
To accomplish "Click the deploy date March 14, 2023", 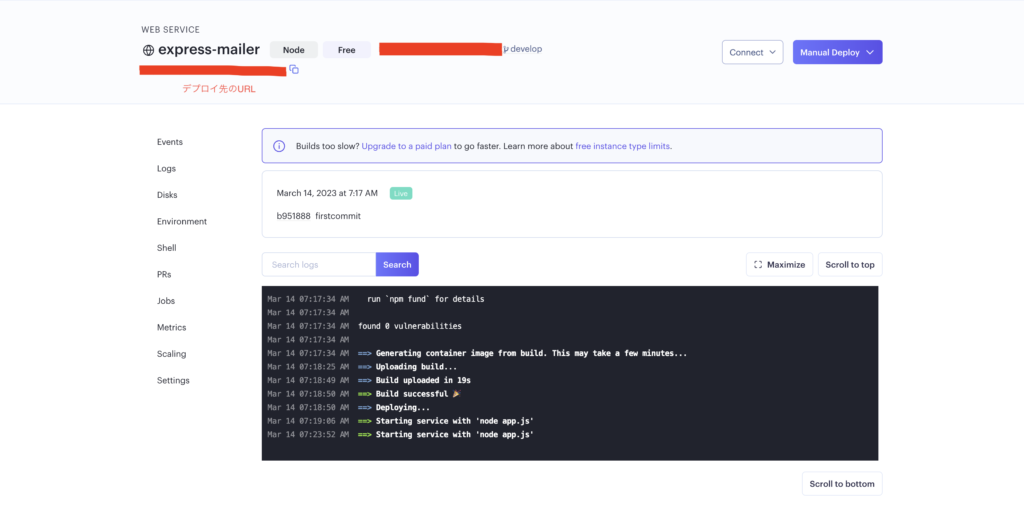I will coord(327,193).
